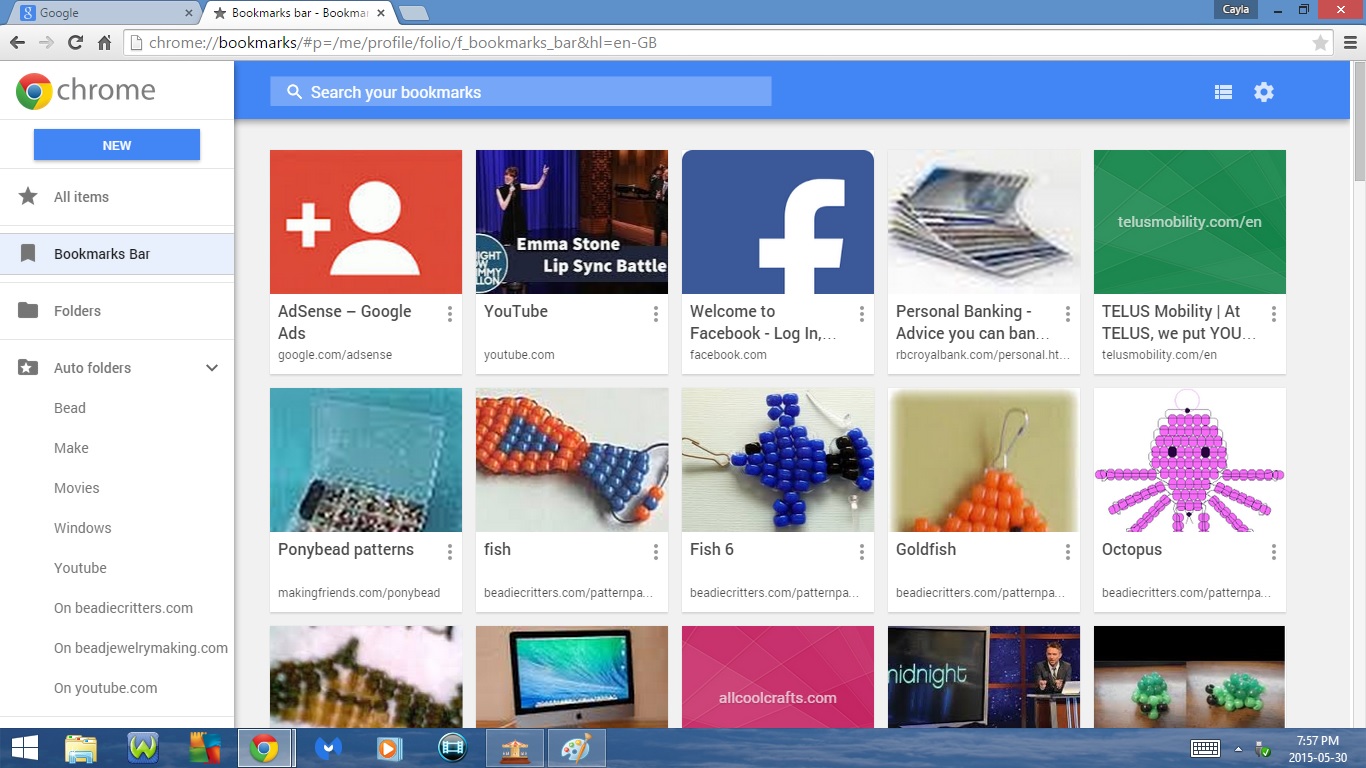Open the green telusmobility.com/en thumbnail
This screenshot has height=768, width=1366.
(x=1190, y=222)
